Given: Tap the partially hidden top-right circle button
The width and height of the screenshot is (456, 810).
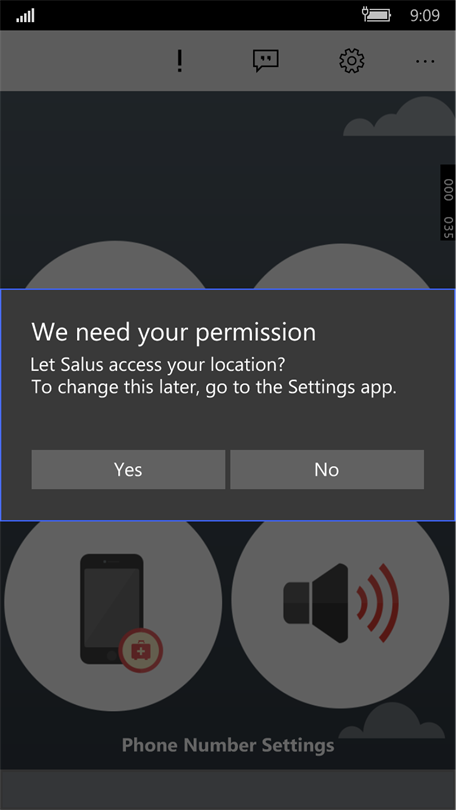Looking at the screenshot, I should click(340, 264).
